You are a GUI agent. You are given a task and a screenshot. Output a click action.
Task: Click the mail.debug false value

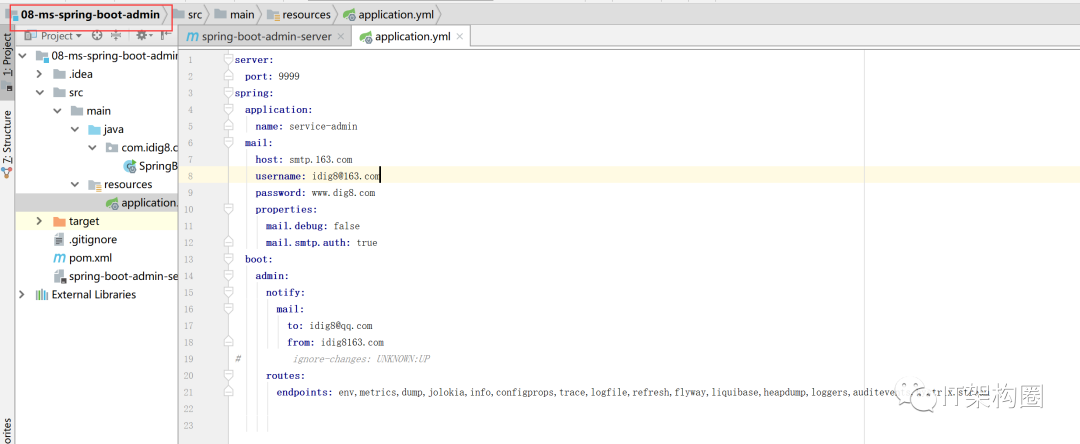tap(346, 226)
